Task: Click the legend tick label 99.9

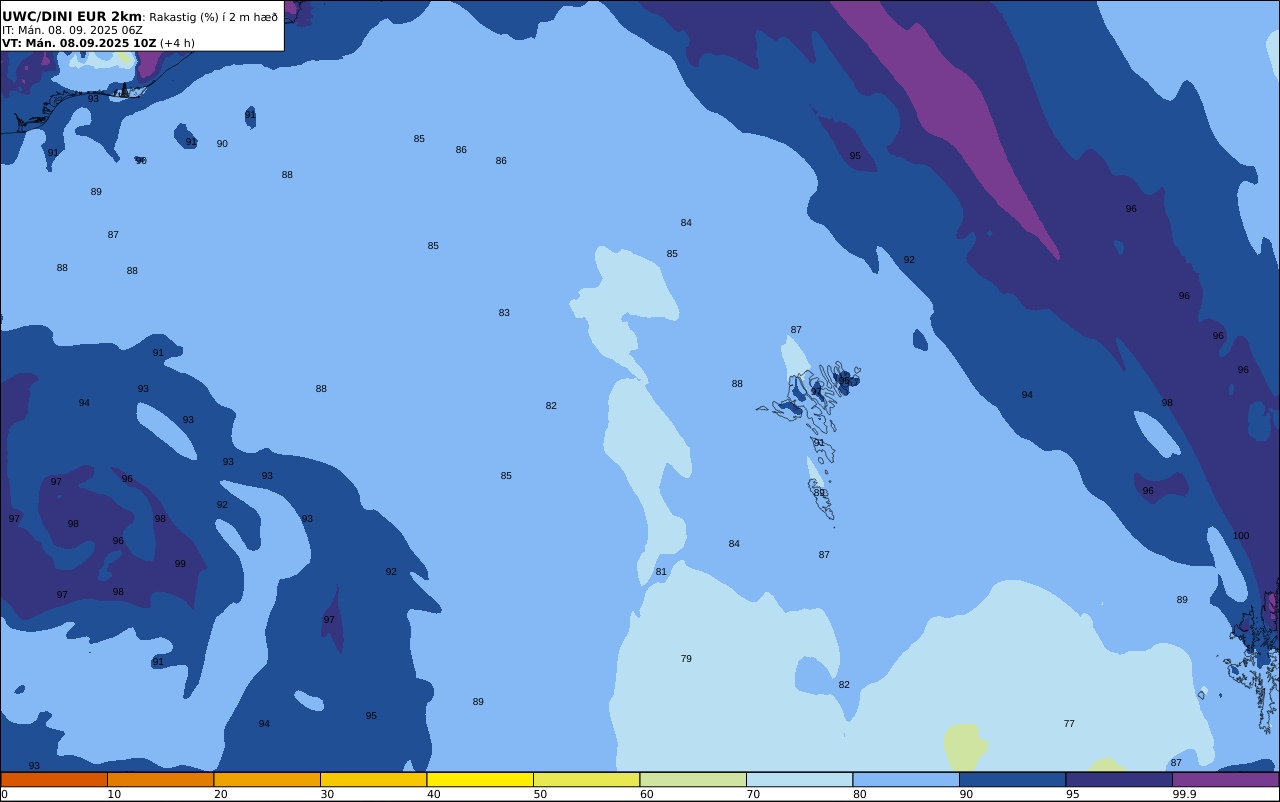Action: click(x=1184, y=794)
